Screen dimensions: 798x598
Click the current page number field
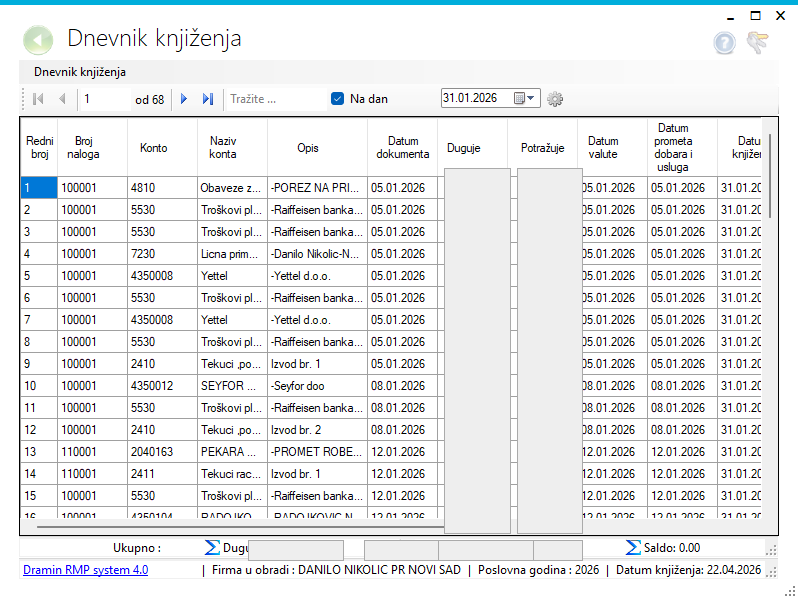[104, 99]
